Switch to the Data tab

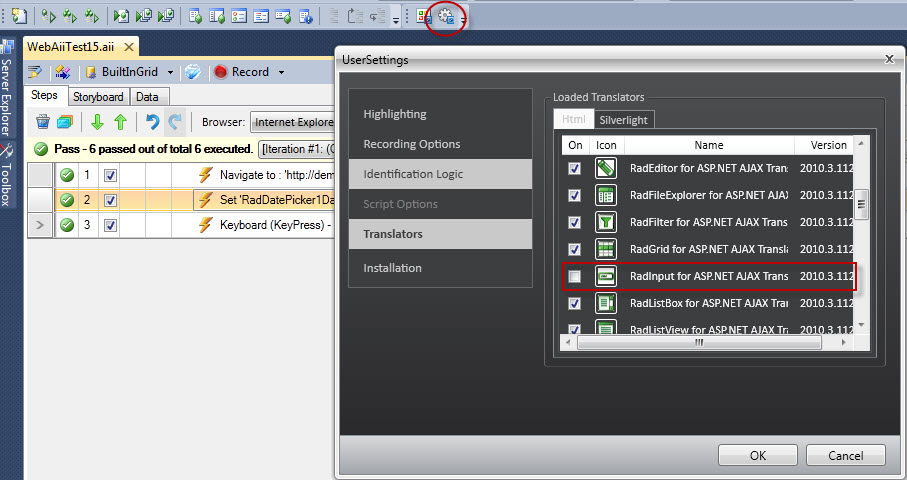click(x=148, y=97)
